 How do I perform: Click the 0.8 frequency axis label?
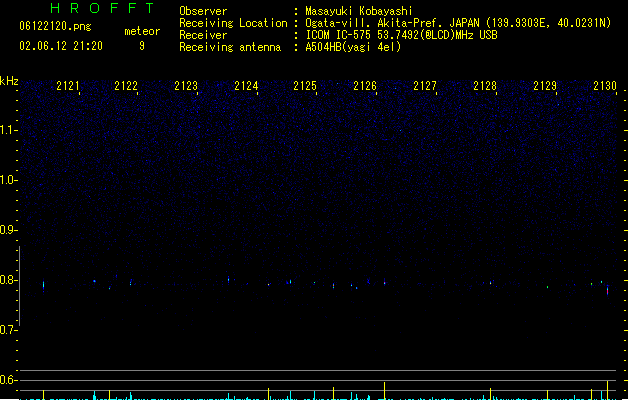8,280
